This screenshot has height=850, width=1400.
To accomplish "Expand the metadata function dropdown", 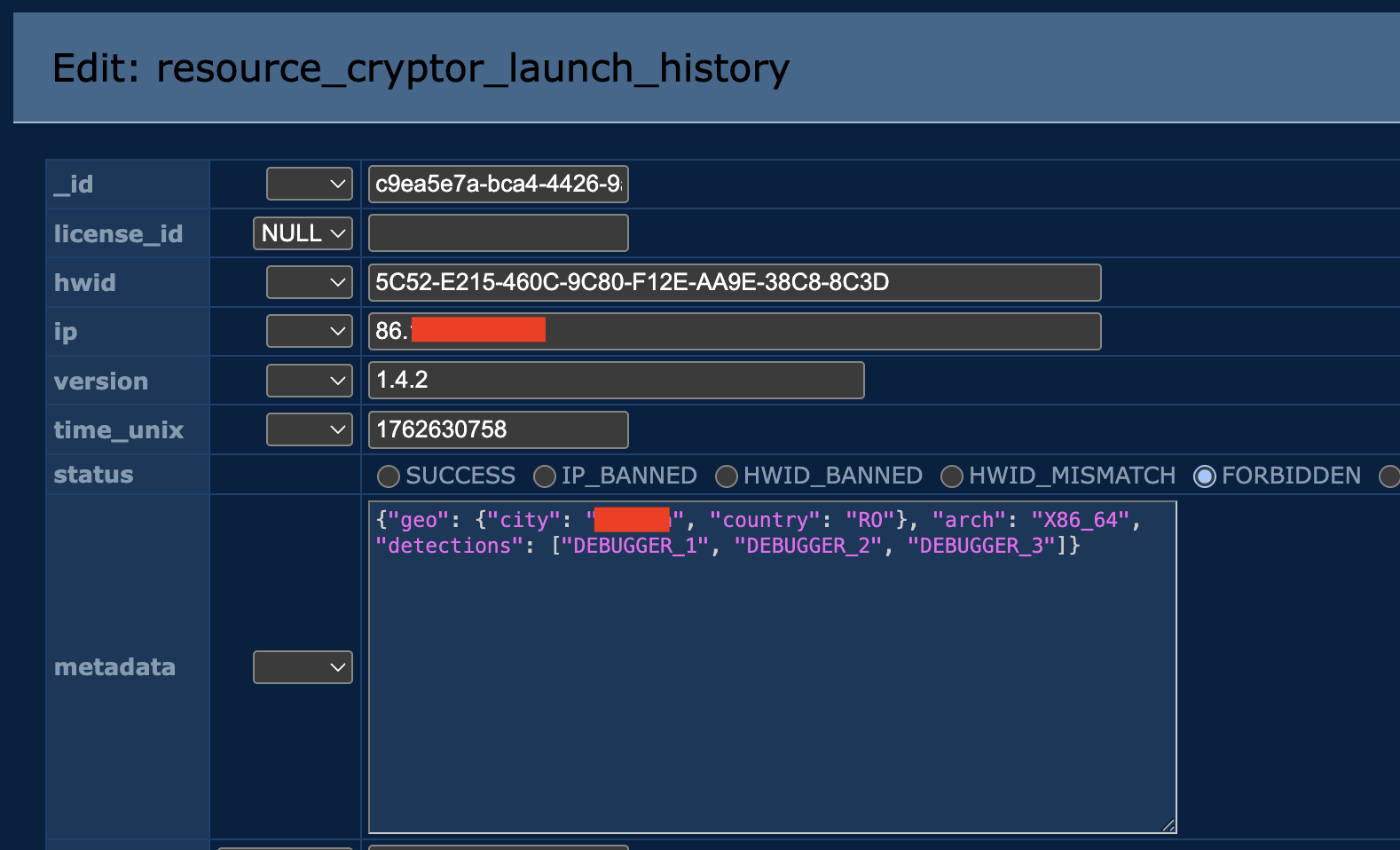I will tap(303, 667).
